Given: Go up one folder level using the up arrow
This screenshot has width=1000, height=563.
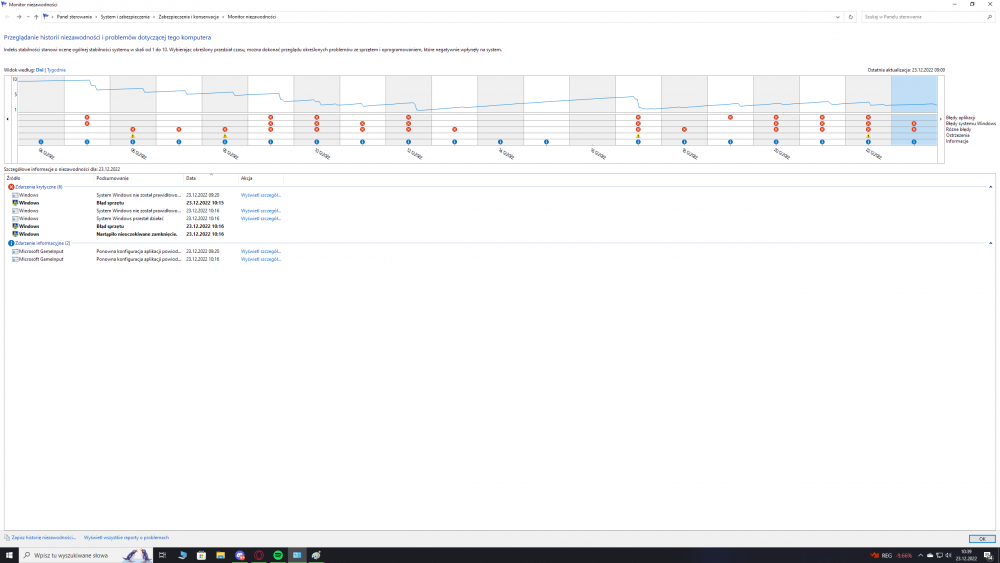Looking at the screenshot, I should point(37,17).
